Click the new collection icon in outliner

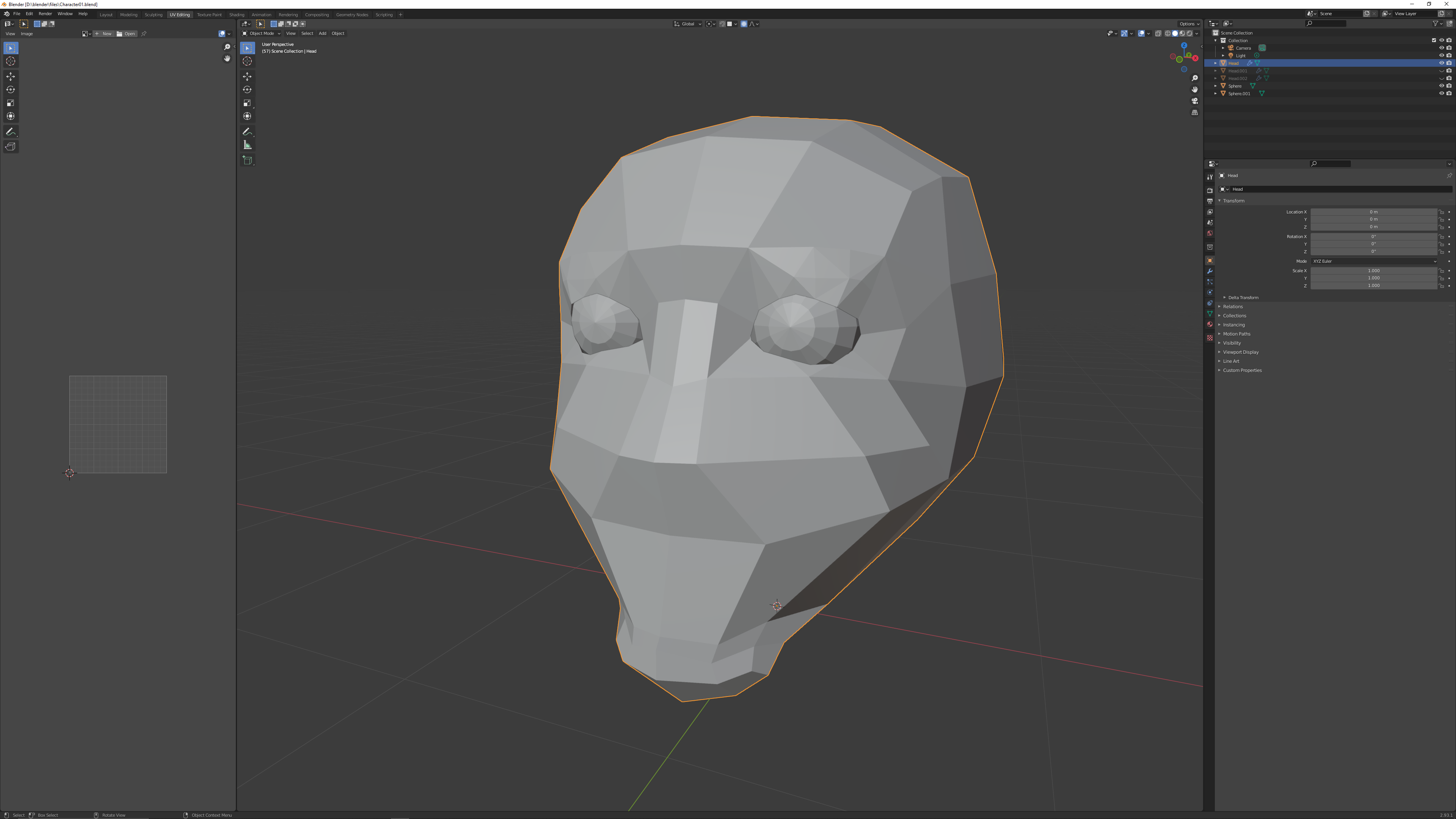coord(1450,24)
